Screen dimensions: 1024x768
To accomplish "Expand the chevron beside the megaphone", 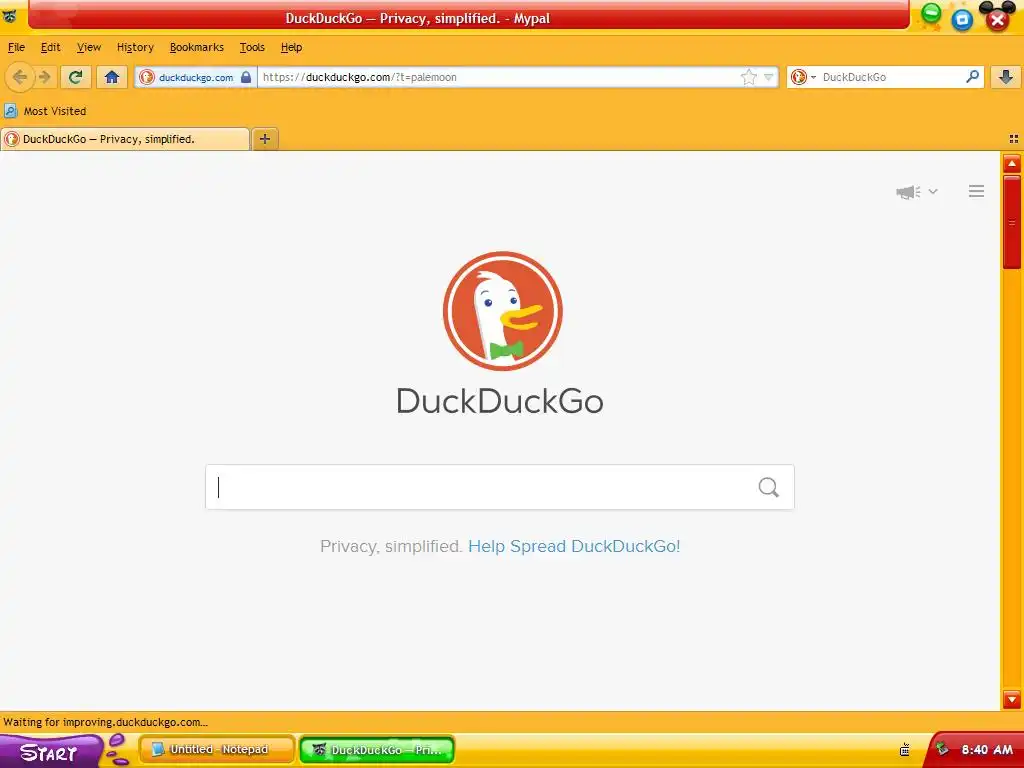I will pos(933,191).
